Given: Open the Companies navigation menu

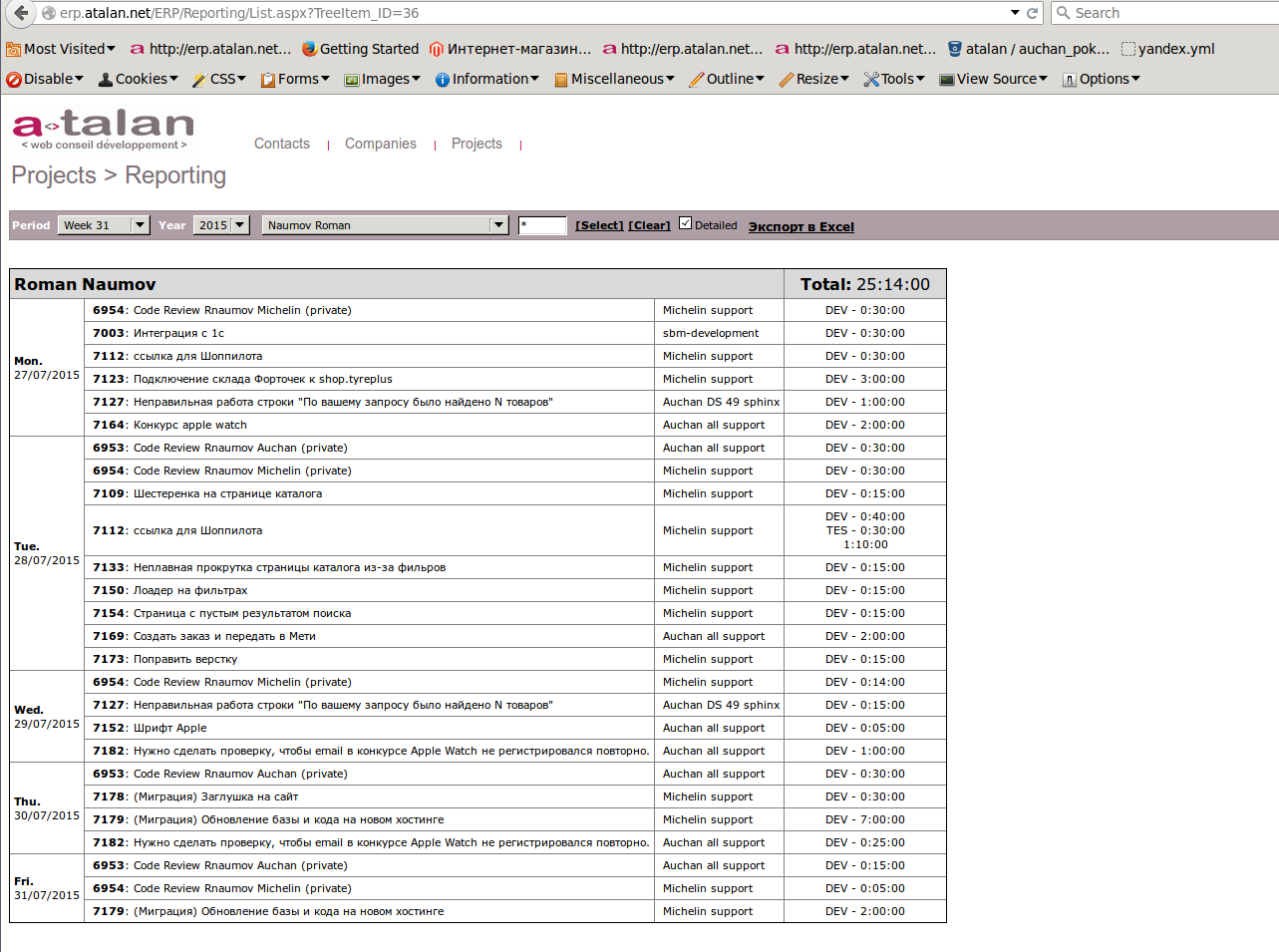Looking at the screenshot, I should 381,144.
